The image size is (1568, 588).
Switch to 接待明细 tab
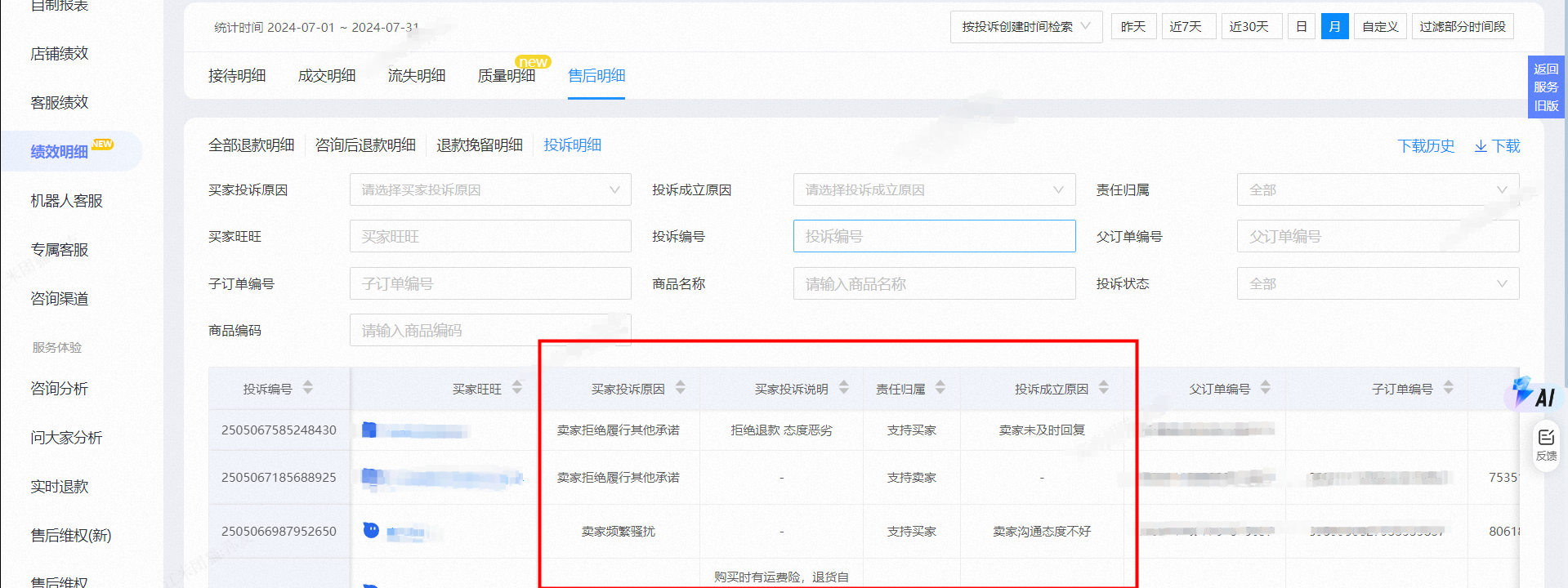tap(237, 76)
